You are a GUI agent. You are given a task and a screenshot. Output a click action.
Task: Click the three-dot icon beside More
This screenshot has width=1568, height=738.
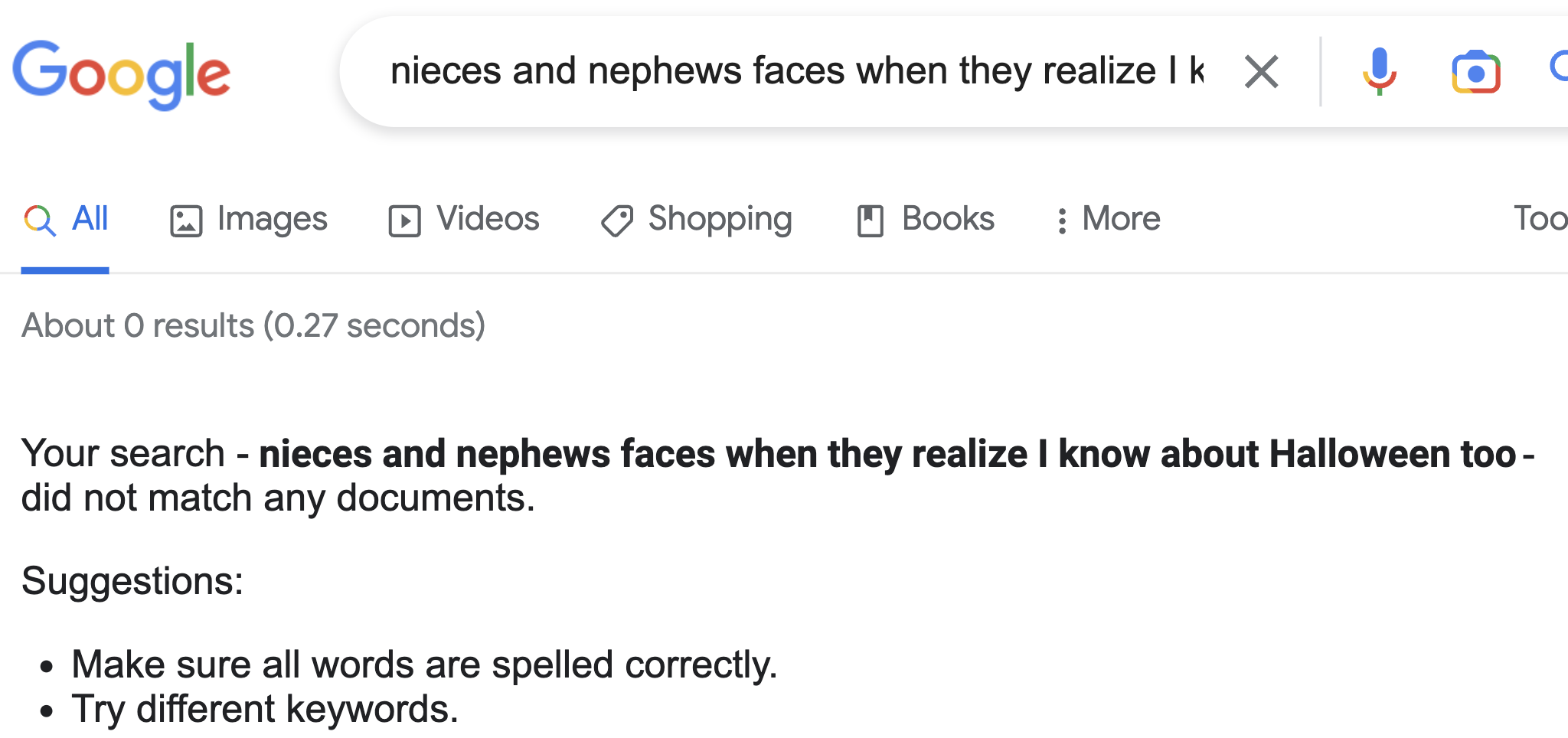pyautogui.click(x=1061, y=221)
